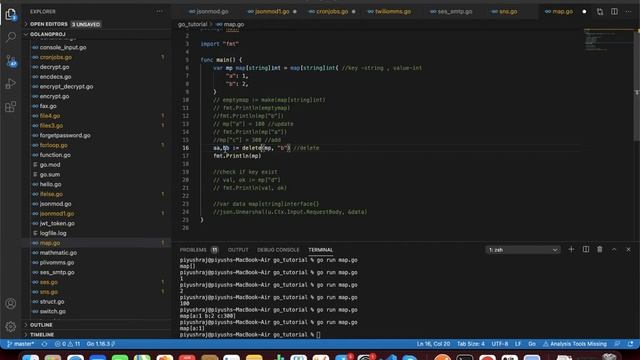Image resolution: width=640 pixels, height=360 pixels.
Task: Change Tab Size: 4 indentation setting
Action: point(471,344)
